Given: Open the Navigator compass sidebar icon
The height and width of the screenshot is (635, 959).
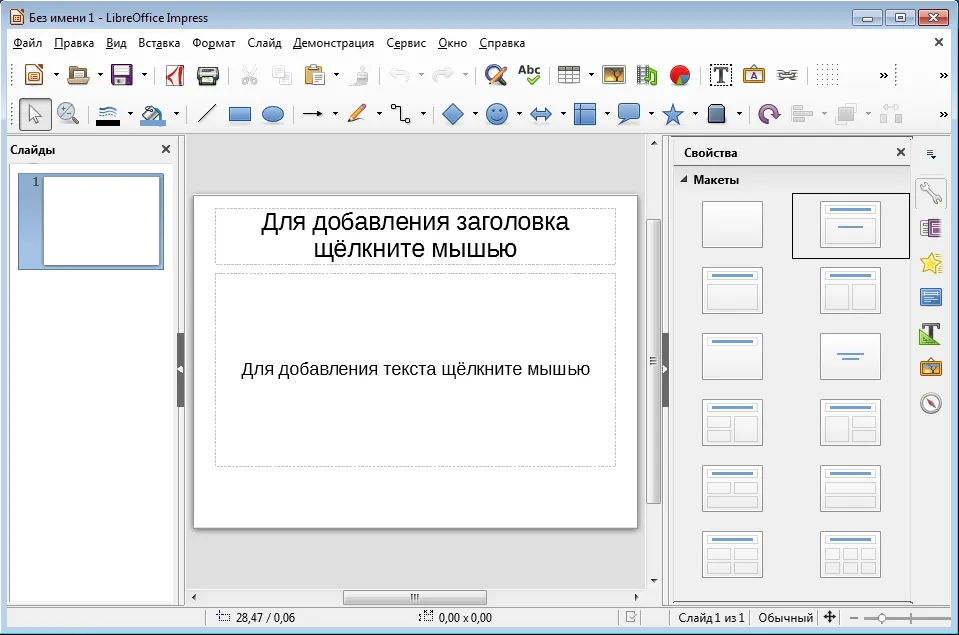Looking at the screenshot, I should [930, 403].
